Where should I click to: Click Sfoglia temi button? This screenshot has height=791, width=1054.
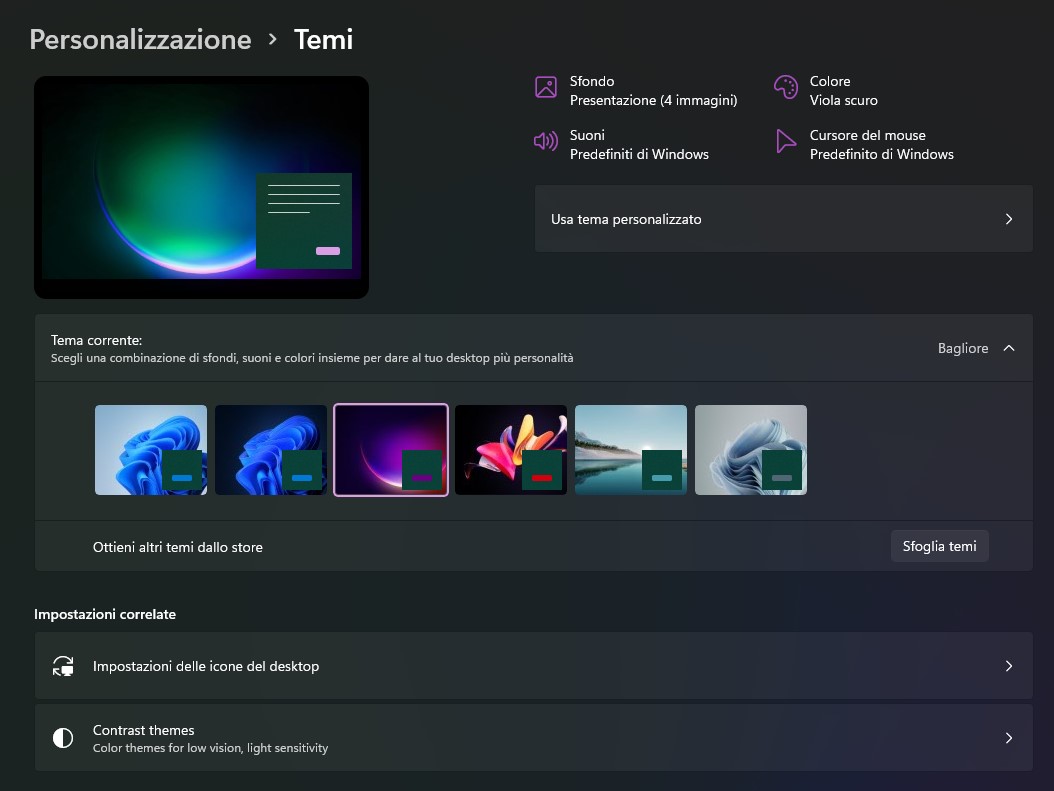click(x=940, y=546)
